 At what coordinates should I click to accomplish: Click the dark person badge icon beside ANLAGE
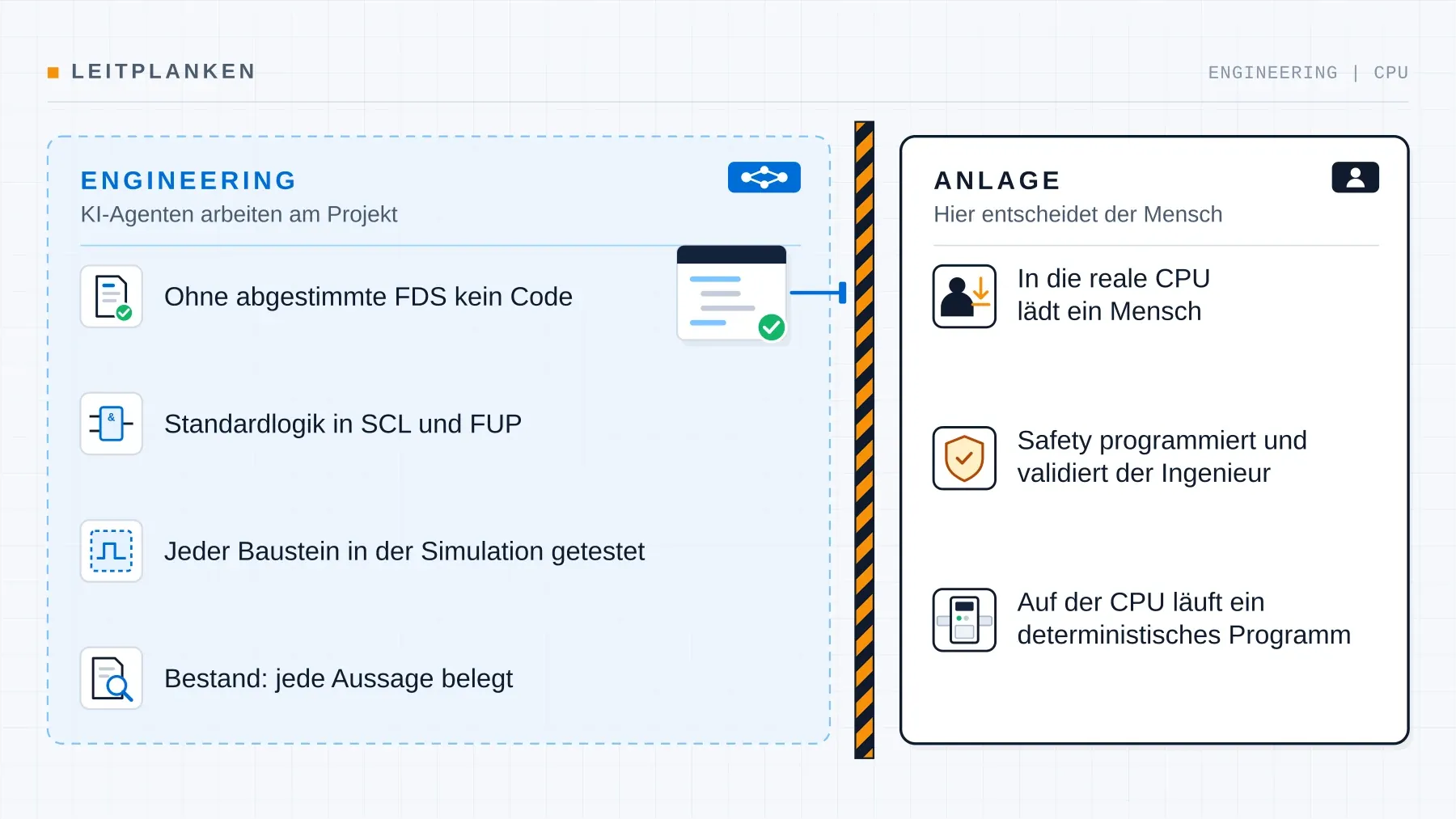[x=1355, y=177]
